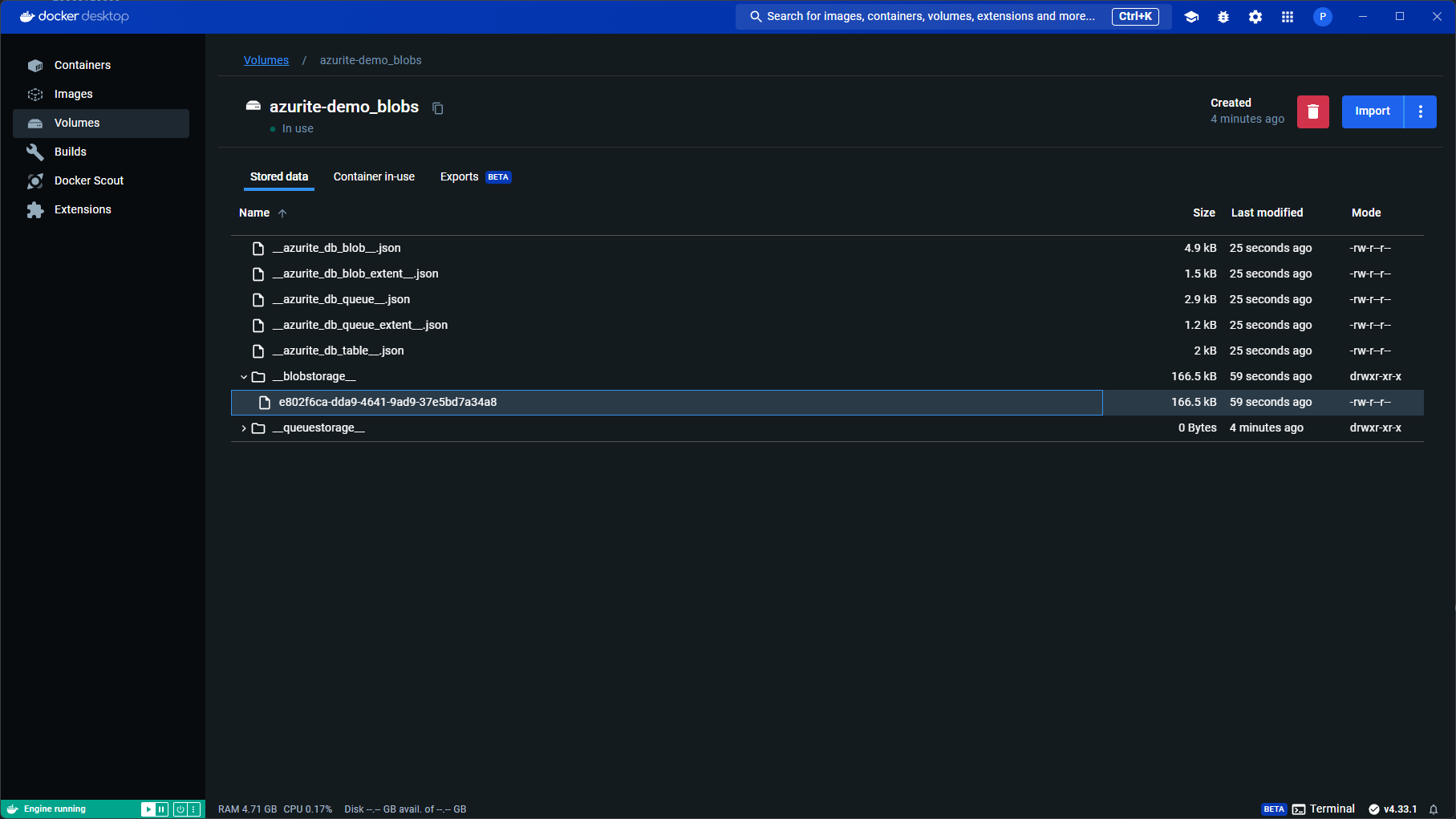Click the In use status label
The width and height of the screenshot is (1456, 819).
298,128
